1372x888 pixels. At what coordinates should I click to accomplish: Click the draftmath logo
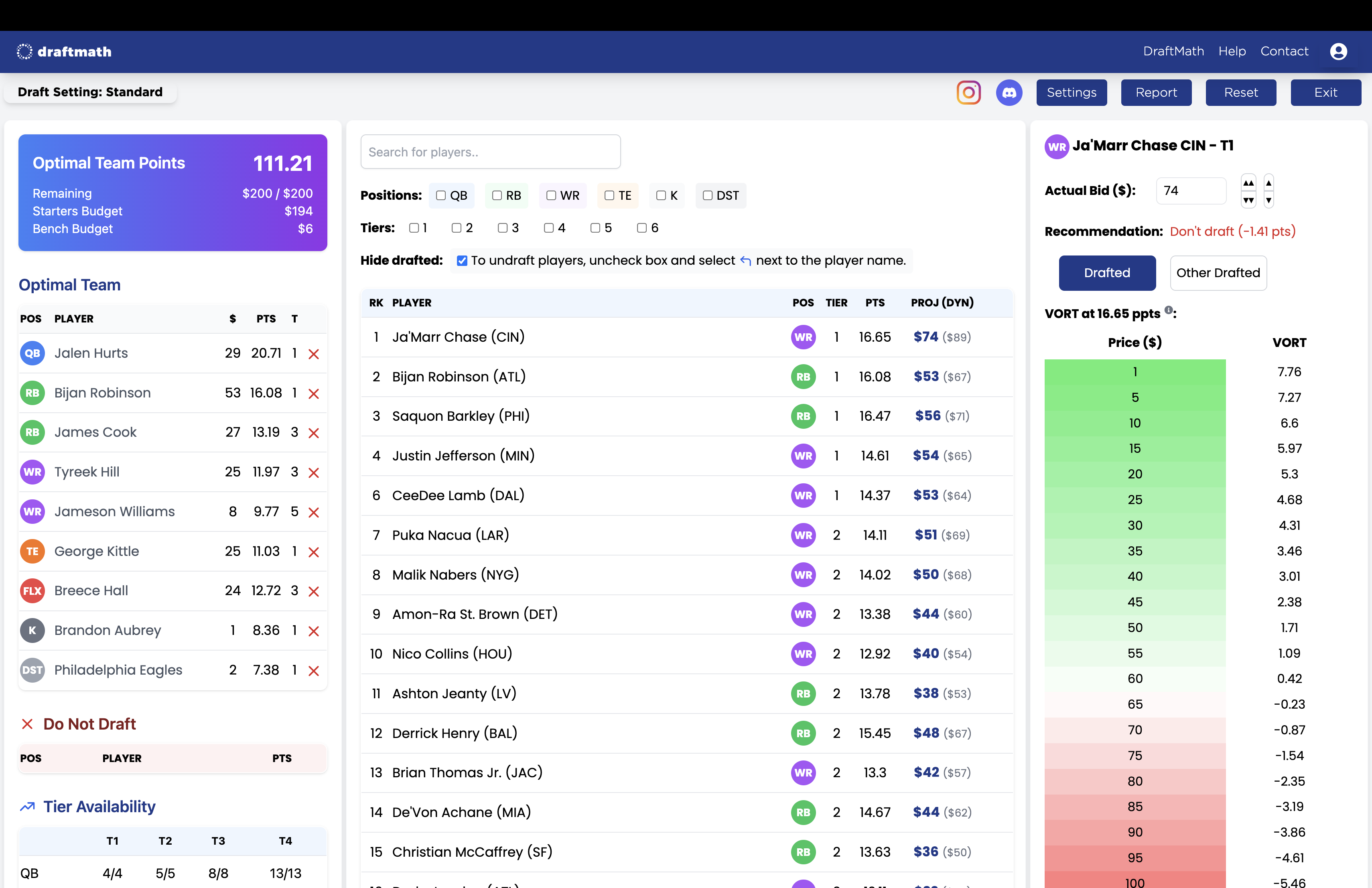pos(64,52)
